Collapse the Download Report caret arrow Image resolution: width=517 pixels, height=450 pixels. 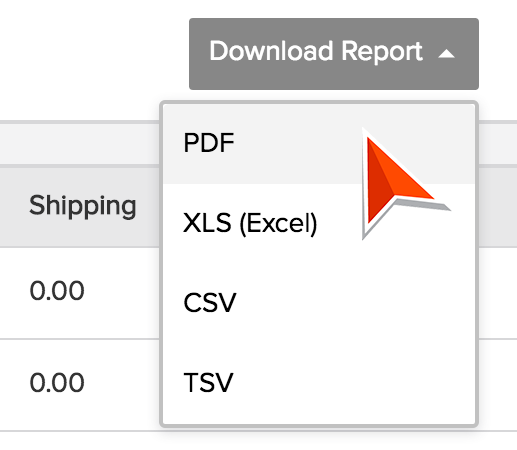[446, 54]
